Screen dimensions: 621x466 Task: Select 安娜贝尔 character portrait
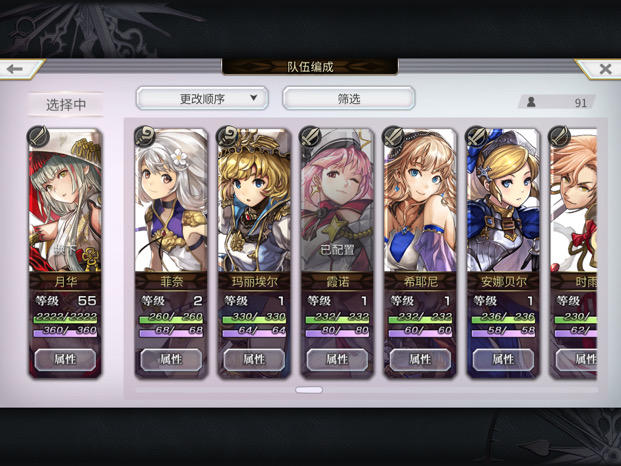point(503,202)
